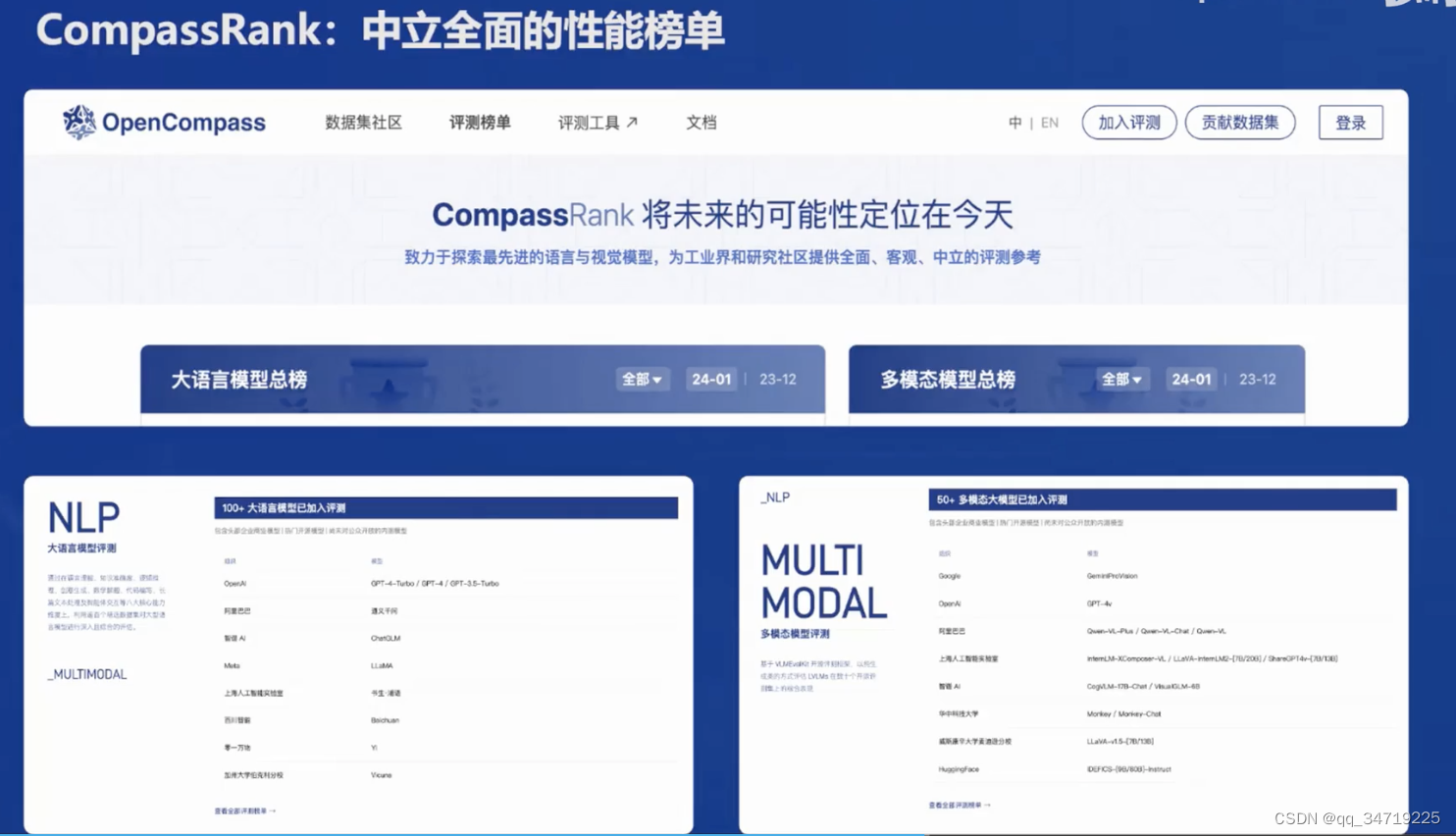
Task: Click the 100+ 大语言模型已加入评测 banner
Action: tap(445, 508)
